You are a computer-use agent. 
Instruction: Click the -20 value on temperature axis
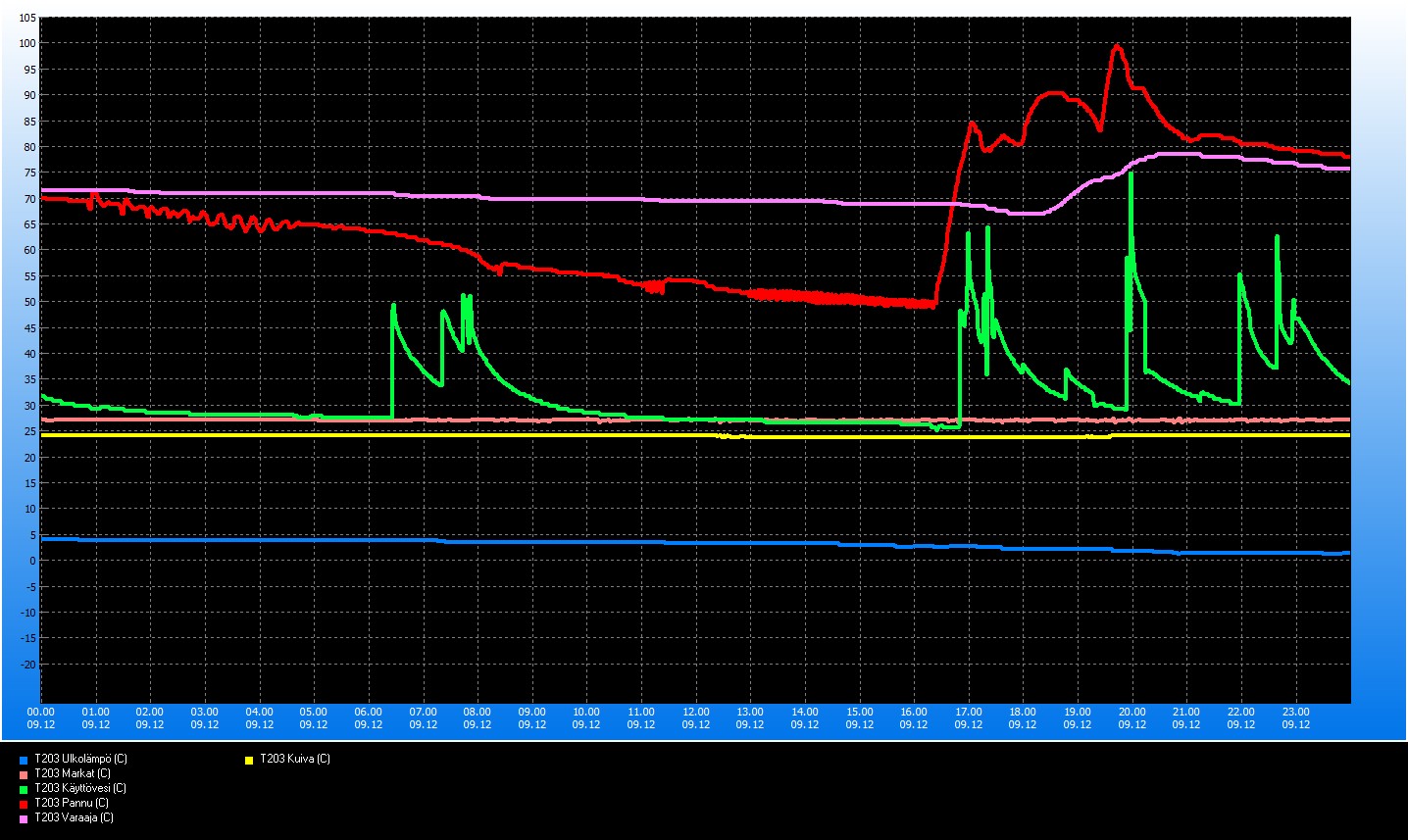click(x=28, y=665)
